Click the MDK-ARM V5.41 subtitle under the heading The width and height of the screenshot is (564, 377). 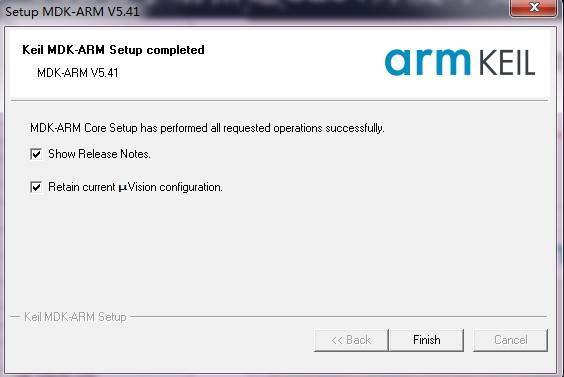coord(78,73)
